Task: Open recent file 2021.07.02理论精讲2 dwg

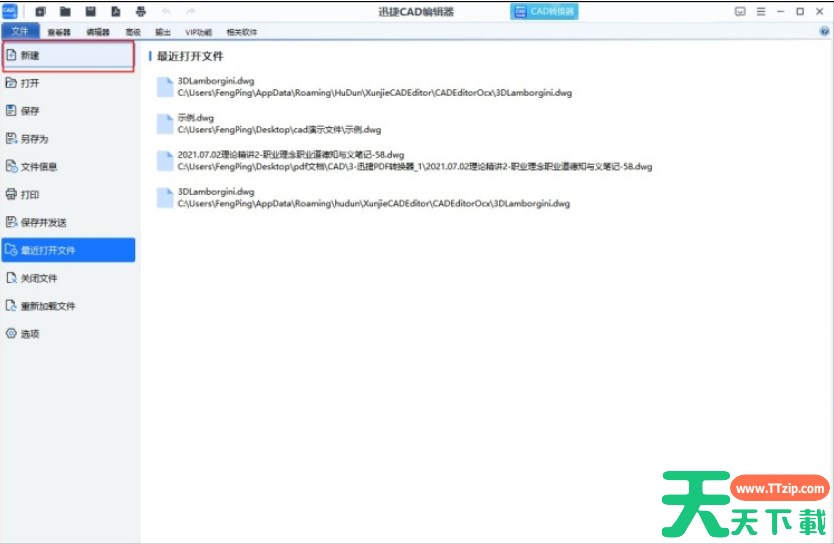Action: (x=404, y=161)
